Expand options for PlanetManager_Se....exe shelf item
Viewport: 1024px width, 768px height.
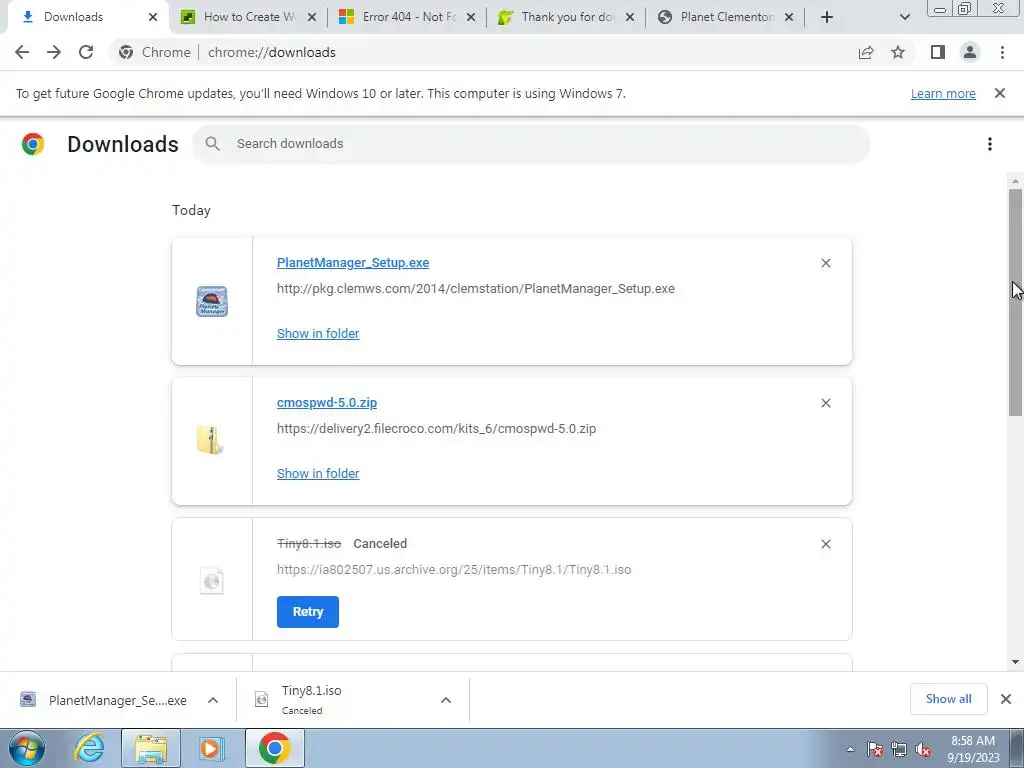pyautogui.click(x=213, y=700)
